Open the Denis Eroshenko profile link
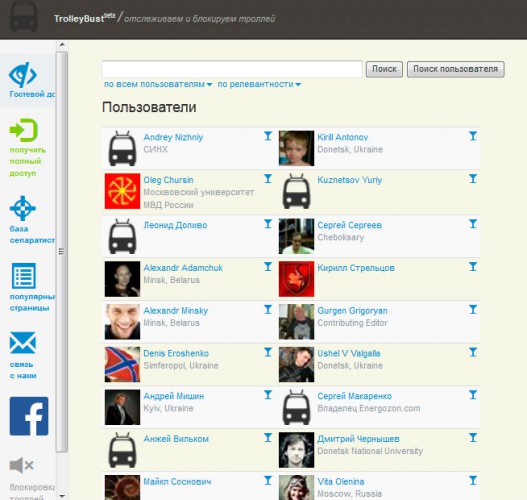527x500 pixels. (x=176, y=353)
